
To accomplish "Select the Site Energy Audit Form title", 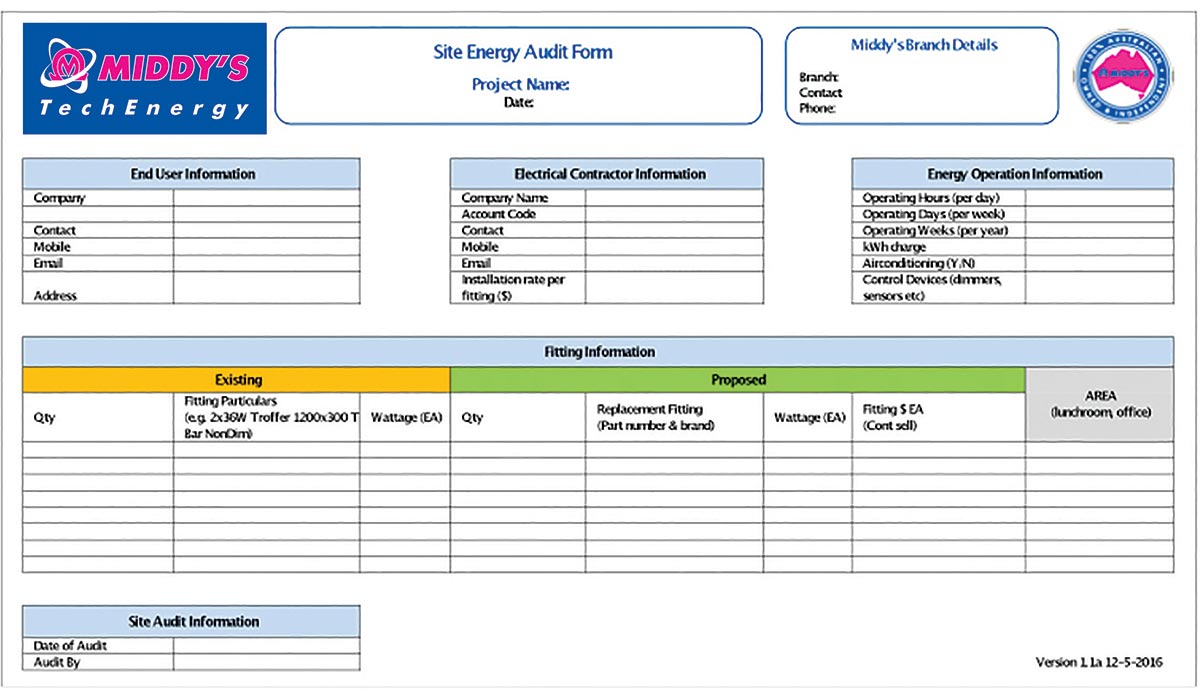I will click(522, 52).
